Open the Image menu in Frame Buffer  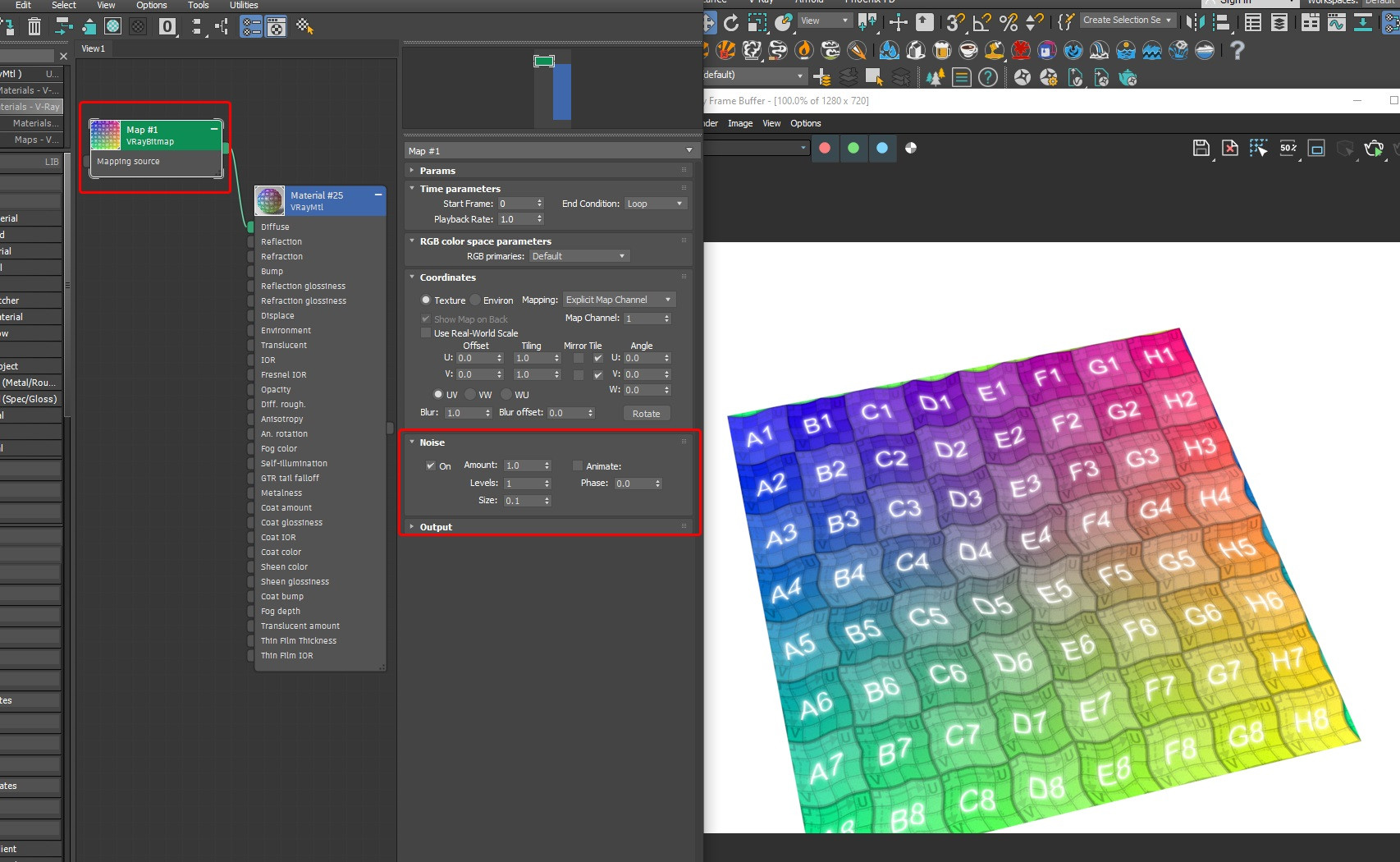click(x=740, y=123)
